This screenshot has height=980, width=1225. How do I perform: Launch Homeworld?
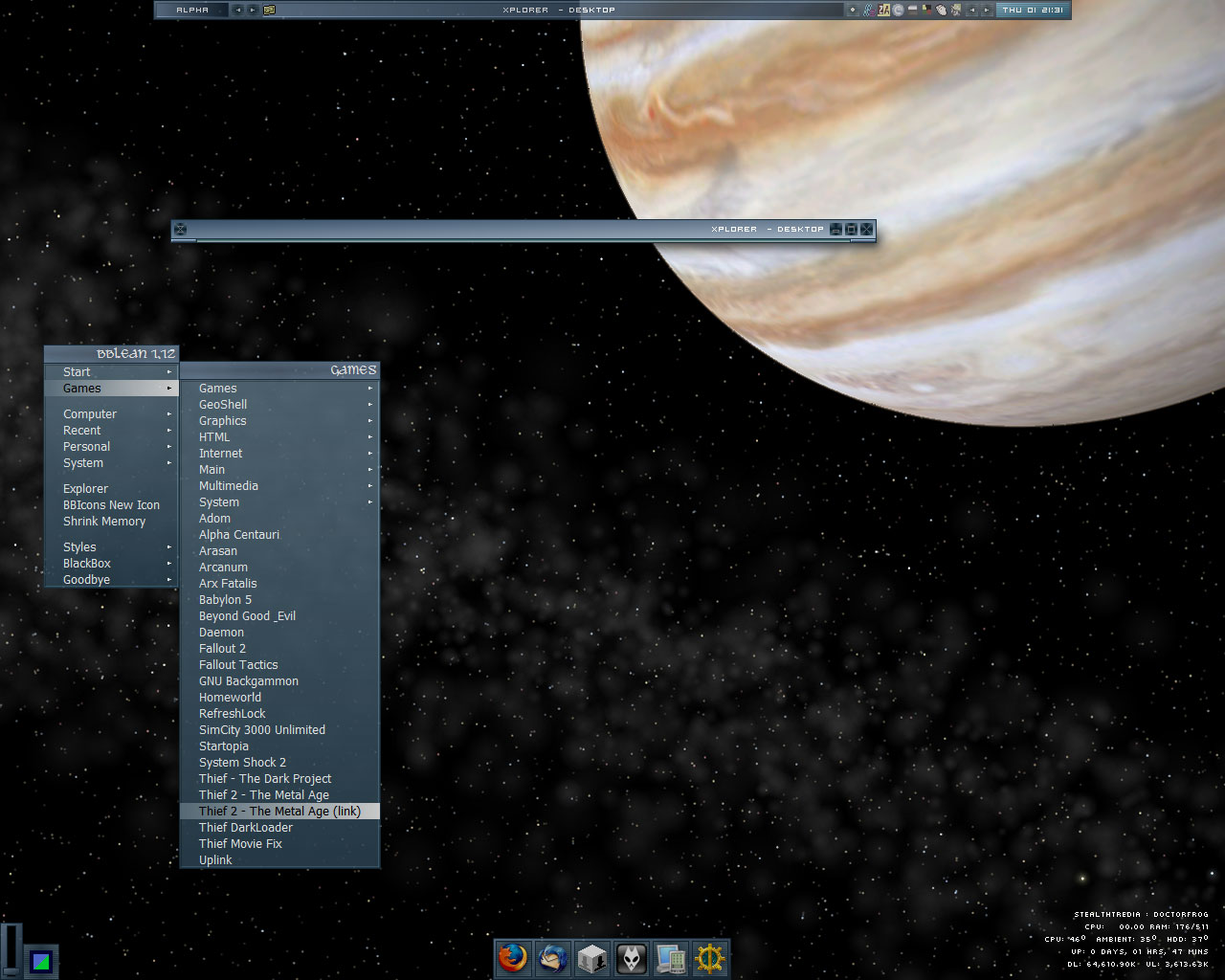click(280, 698)
